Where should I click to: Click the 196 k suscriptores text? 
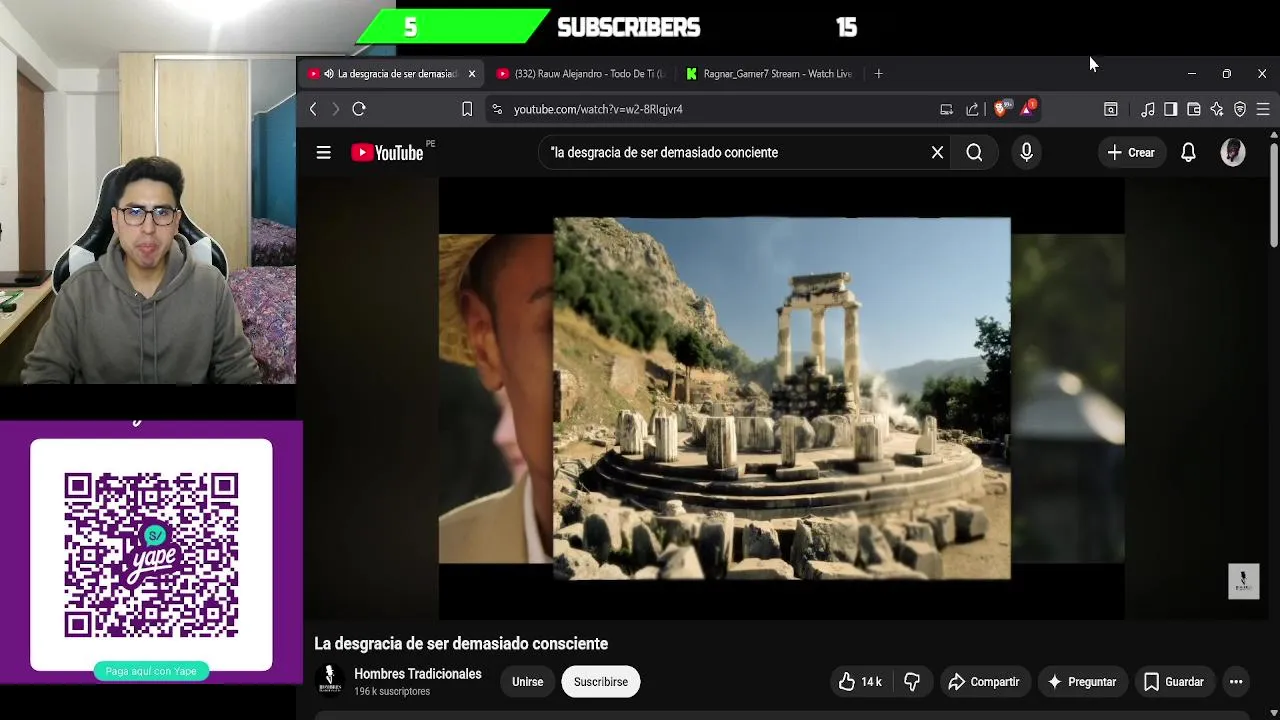(392, 692)
